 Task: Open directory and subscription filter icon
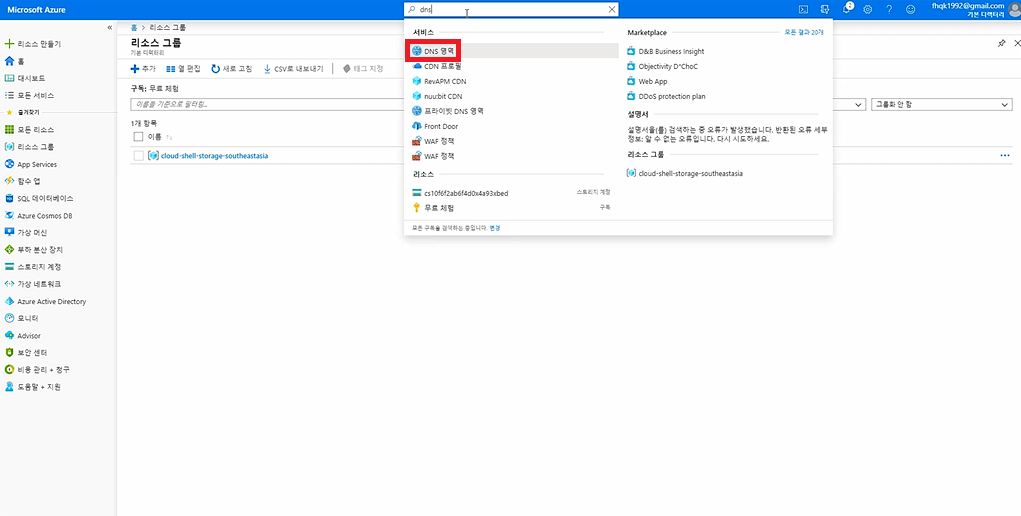[x=826, y=9]
